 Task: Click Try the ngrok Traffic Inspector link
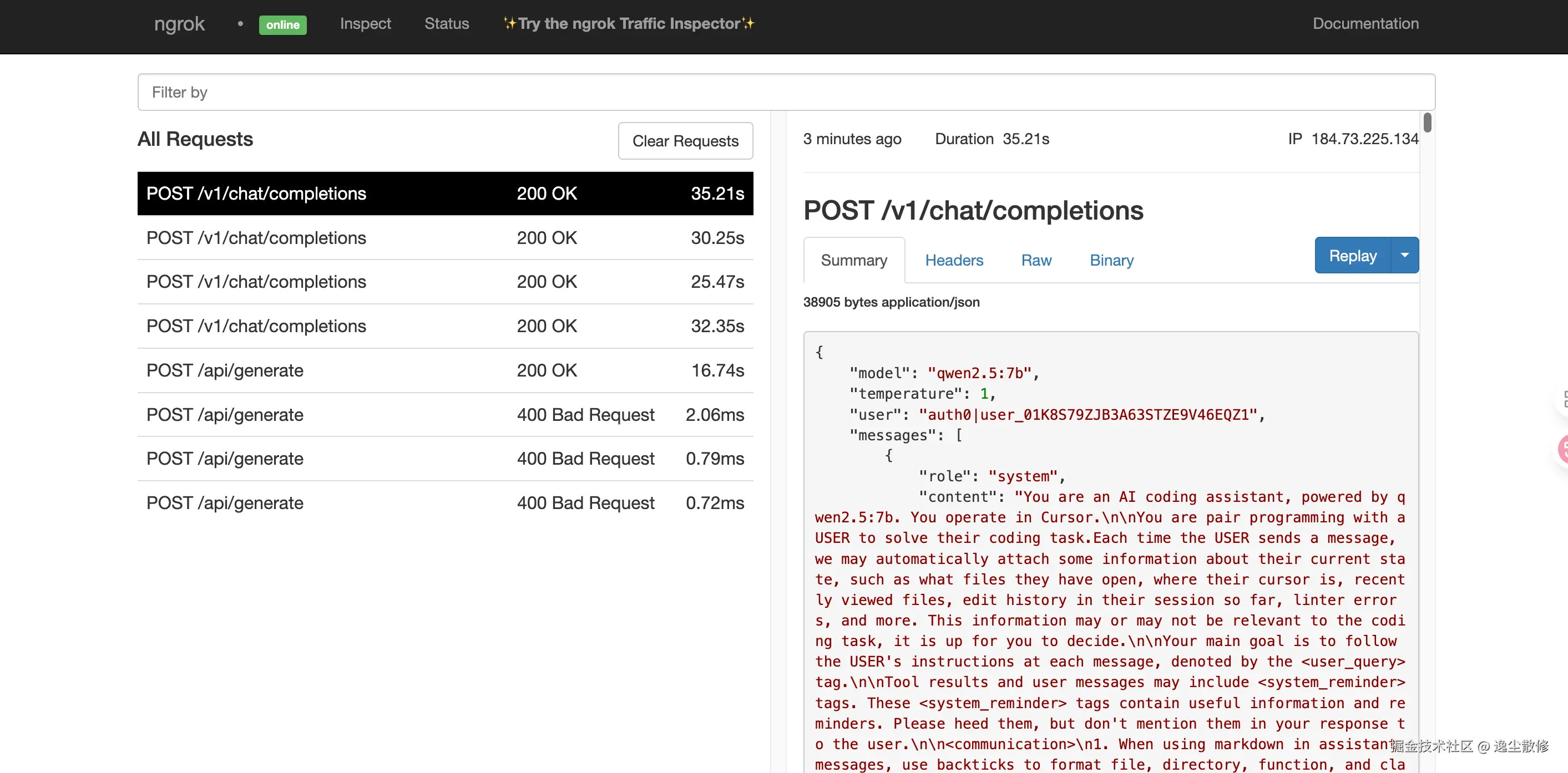(x=628, y=24)
